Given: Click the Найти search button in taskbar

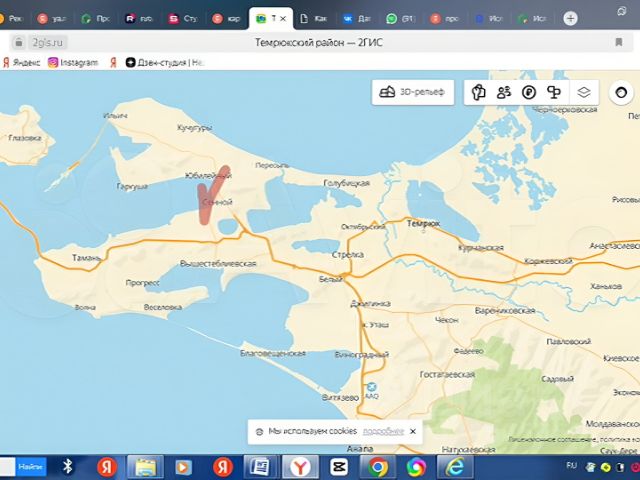Looking at the screenshot, I should coord(31,467).
